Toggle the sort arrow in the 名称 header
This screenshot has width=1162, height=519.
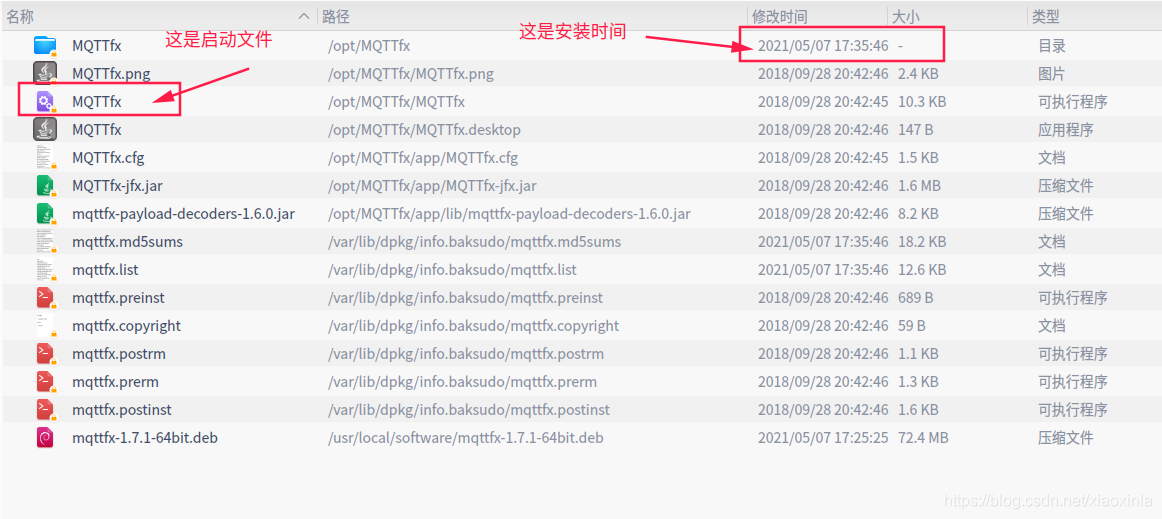click(x=305, y=16)
